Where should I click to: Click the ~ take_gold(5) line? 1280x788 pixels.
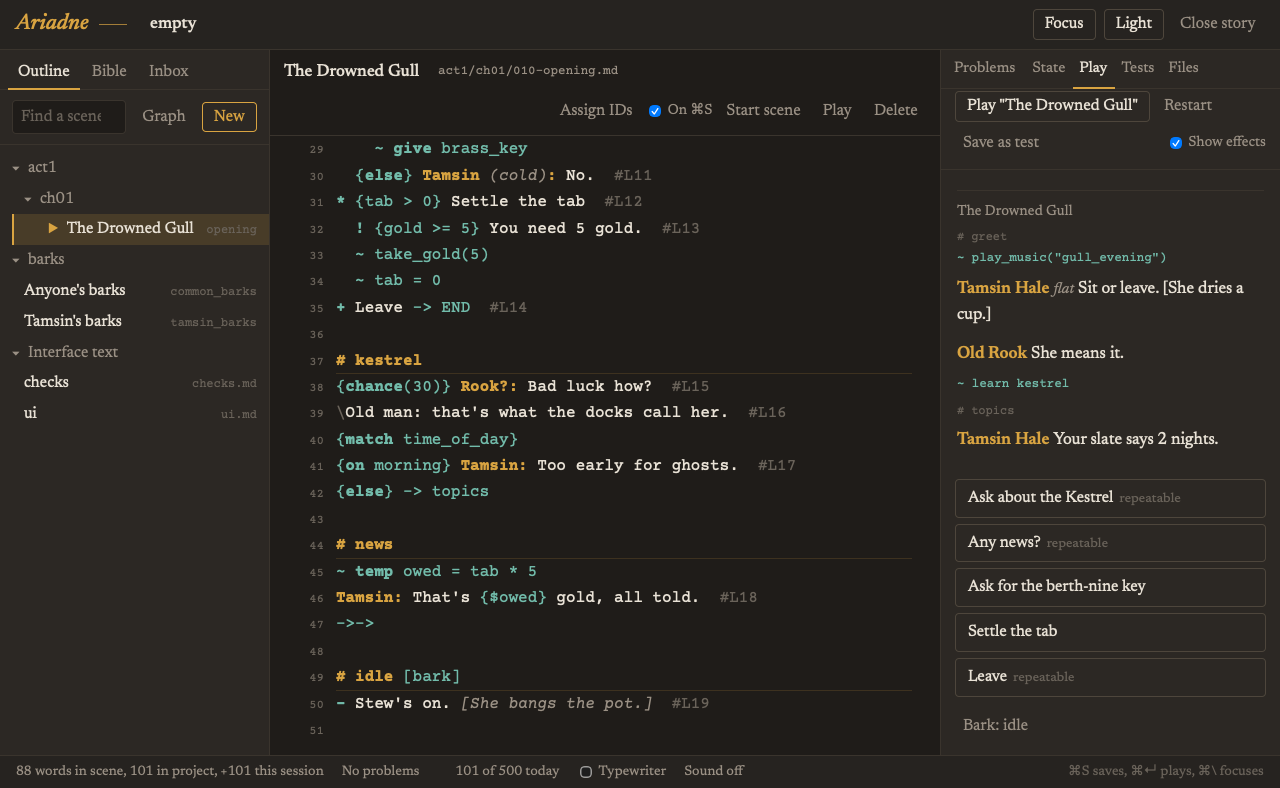coord(422,255)
